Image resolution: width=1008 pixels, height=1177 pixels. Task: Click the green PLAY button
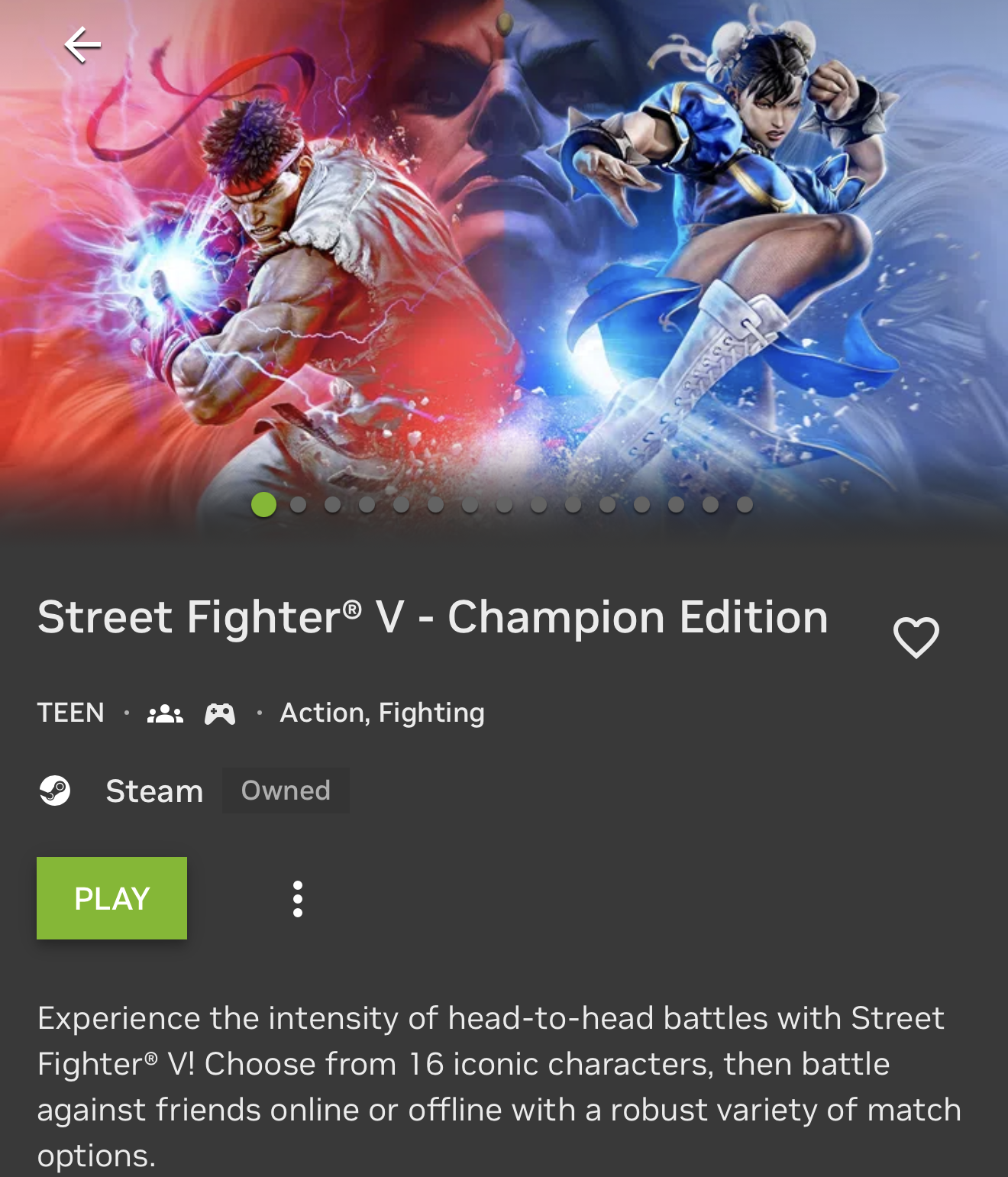click(111, 898)
